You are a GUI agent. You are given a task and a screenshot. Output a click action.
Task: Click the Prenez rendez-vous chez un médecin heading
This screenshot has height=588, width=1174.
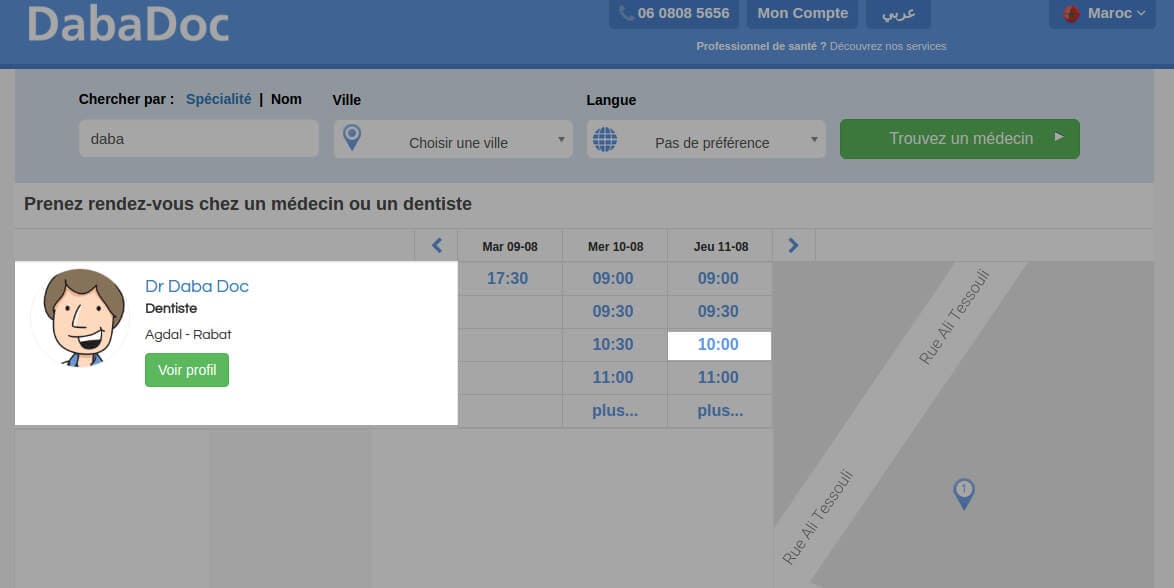click(248, 204)
